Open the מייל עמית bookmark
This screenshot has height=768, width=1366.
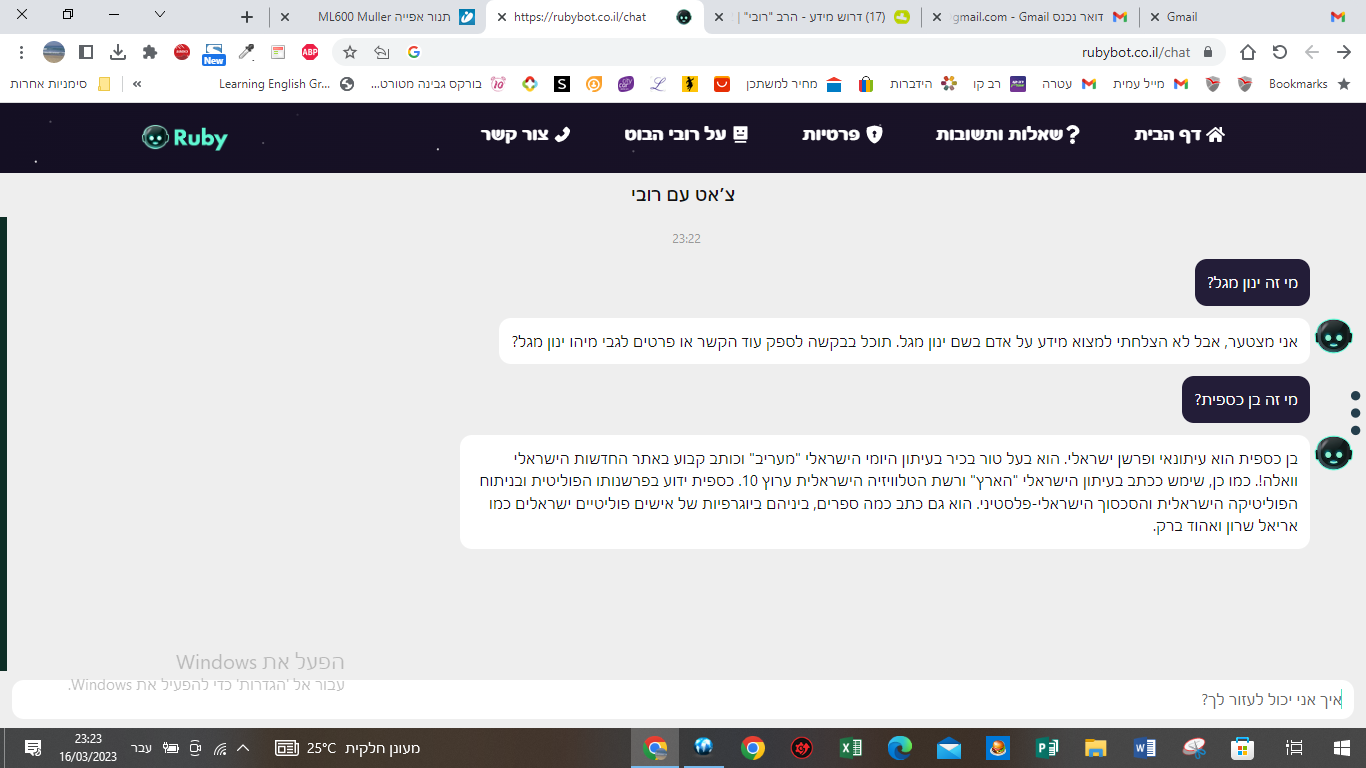[x=1150, y=84]
